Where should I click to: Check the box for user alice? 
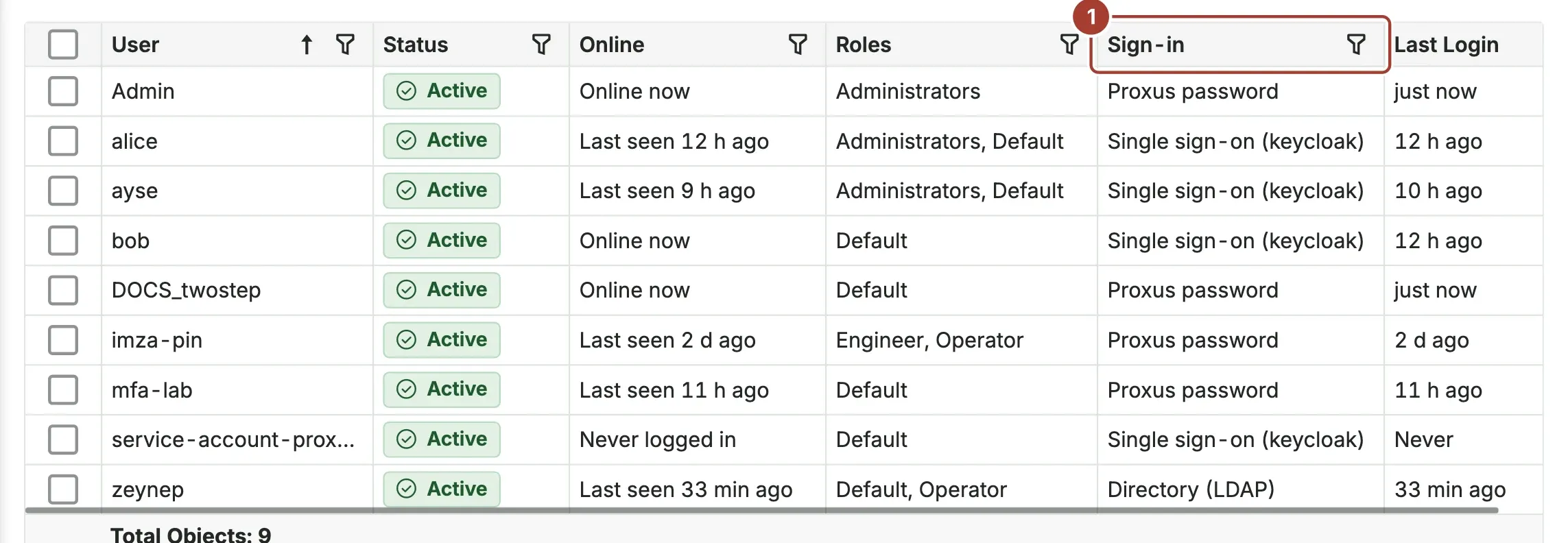point(63,141)
